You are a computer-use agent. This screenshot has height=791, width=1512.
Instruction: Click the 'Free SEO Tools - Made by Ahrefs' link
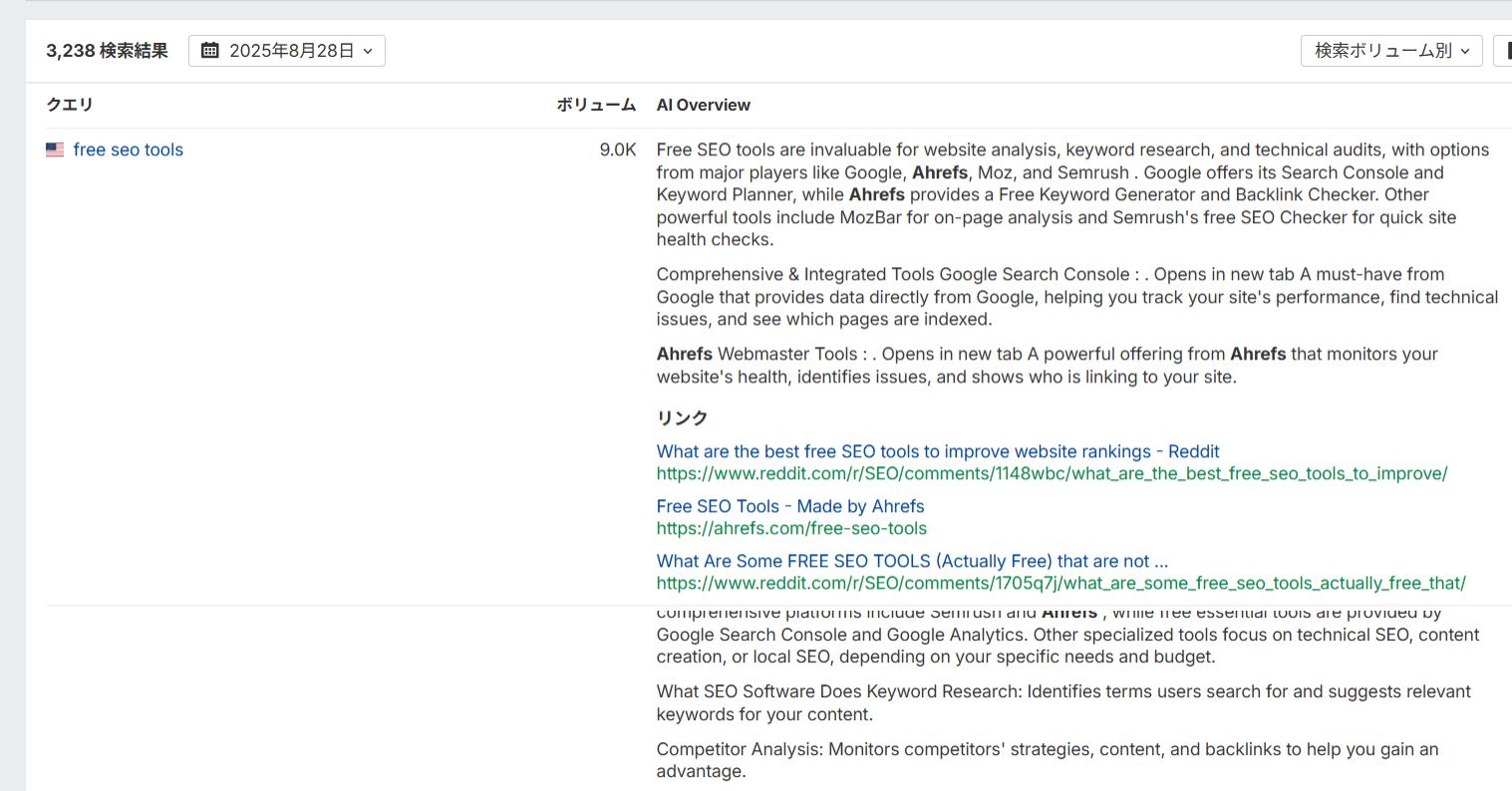click(x=789, y=506)
